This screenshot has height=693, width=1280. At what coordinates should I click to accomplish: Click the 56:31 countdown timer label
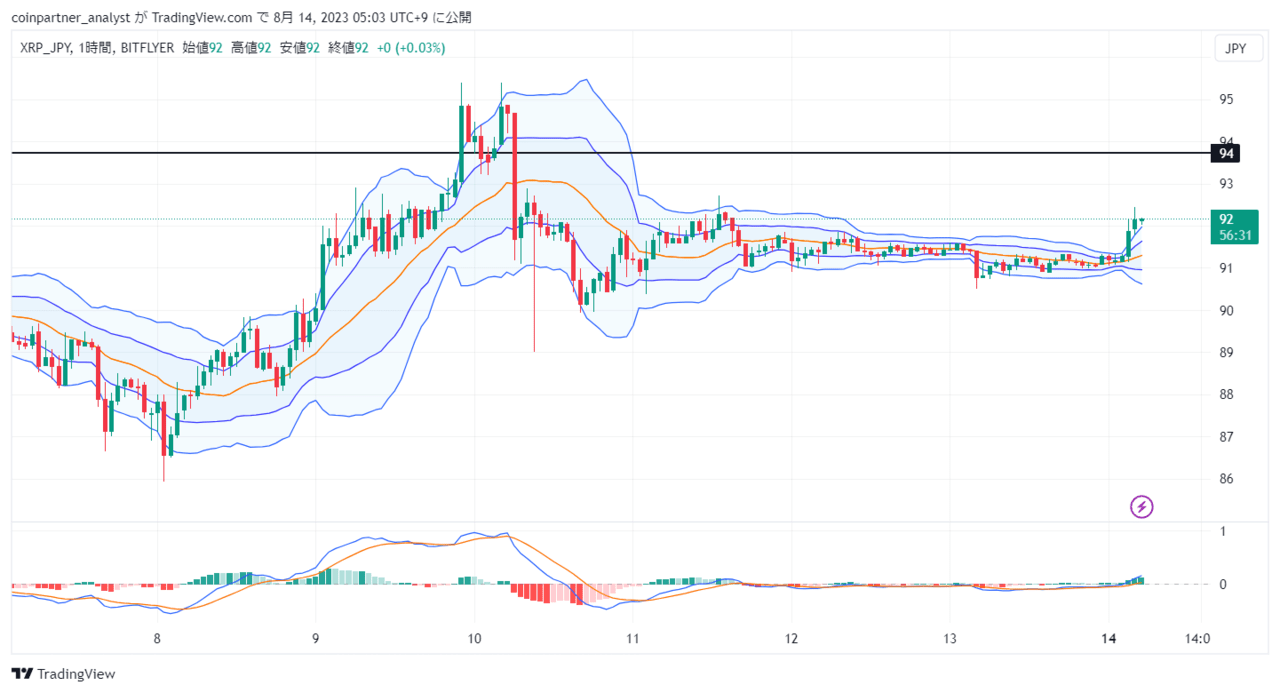point(1234,236)
